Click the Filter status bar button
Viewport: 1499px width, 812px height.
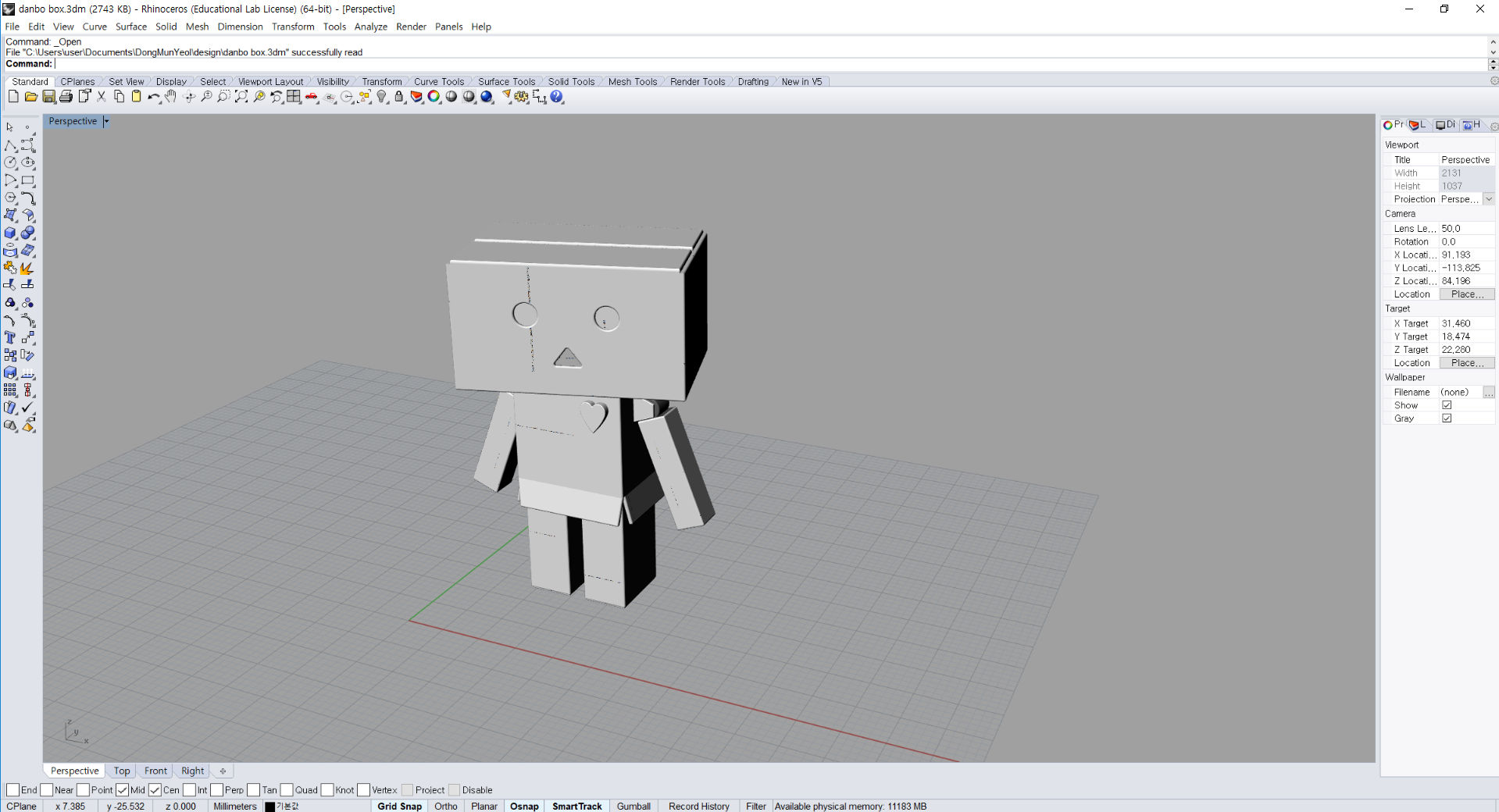tap(756, 807)
